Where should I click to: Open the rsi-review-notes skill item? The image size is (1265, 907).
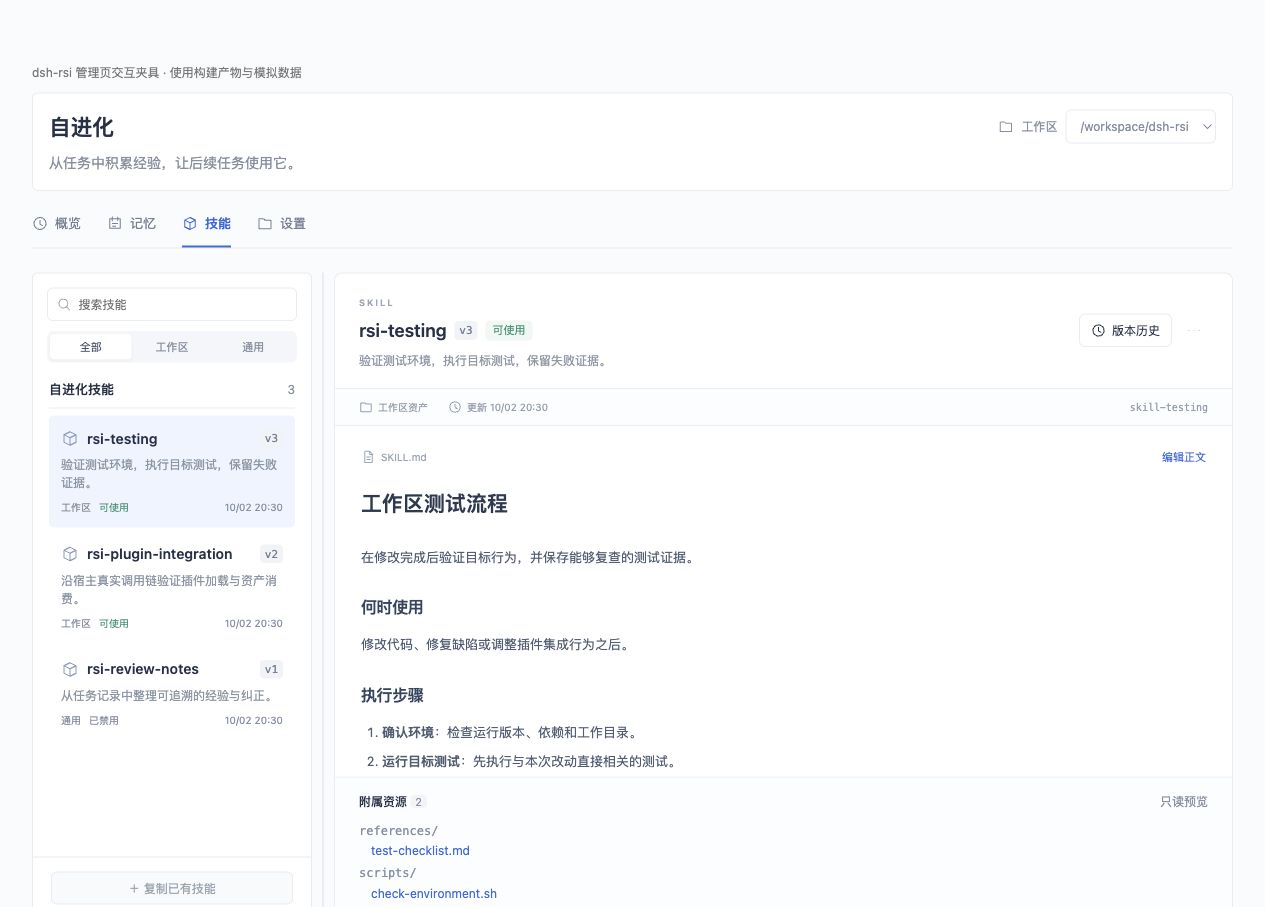[x=172, y=692]
